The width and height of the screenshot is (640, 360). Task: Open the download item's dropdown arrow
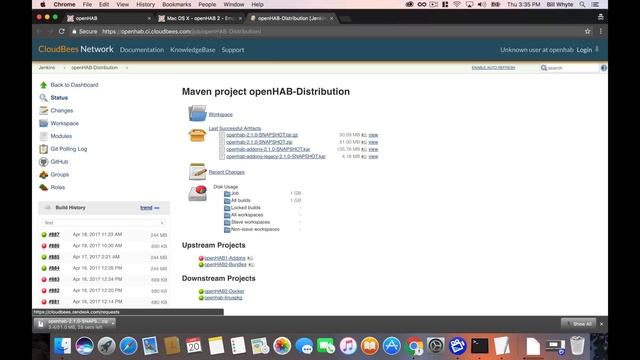click(x=113, y=323)
